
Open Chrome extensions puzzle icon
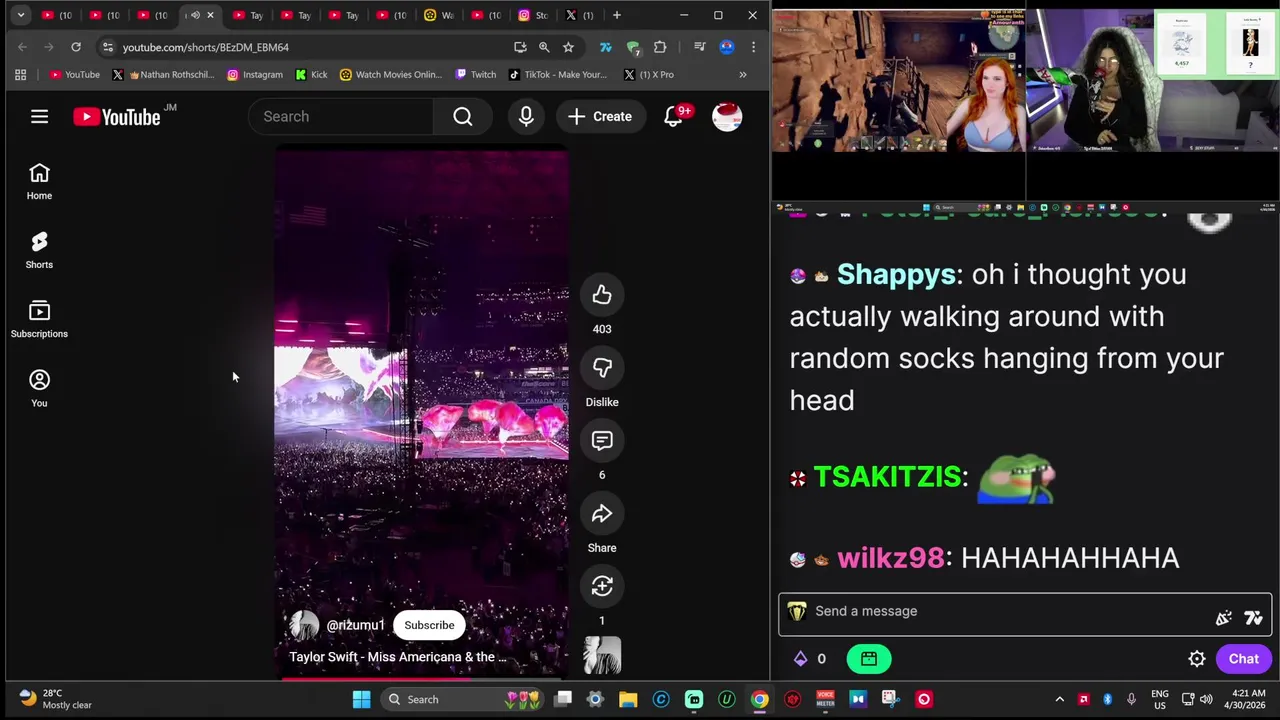pyautogui.click(x=660, y=47)
